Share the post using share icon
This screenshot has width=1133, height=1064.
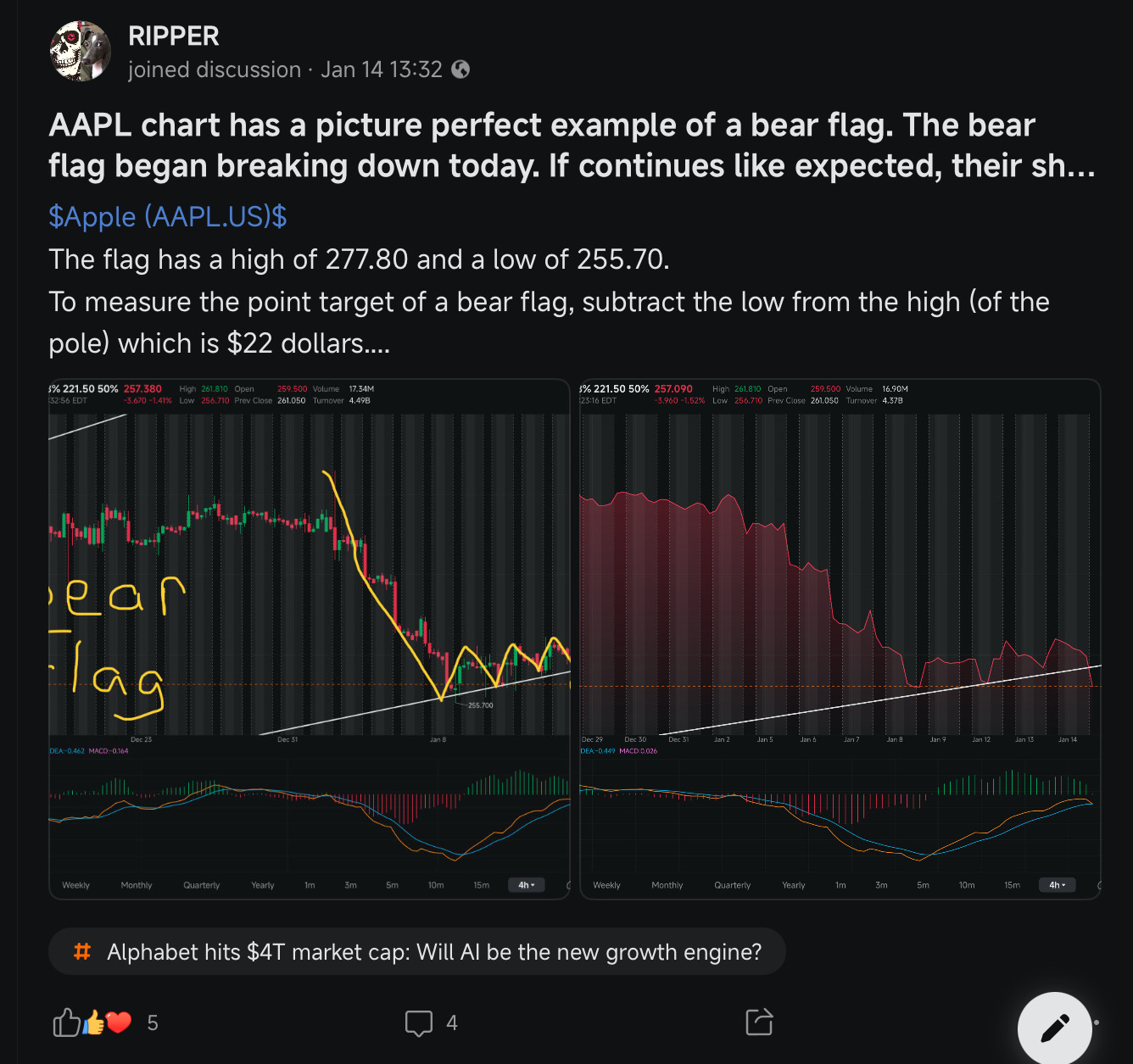coord(759,1022)
